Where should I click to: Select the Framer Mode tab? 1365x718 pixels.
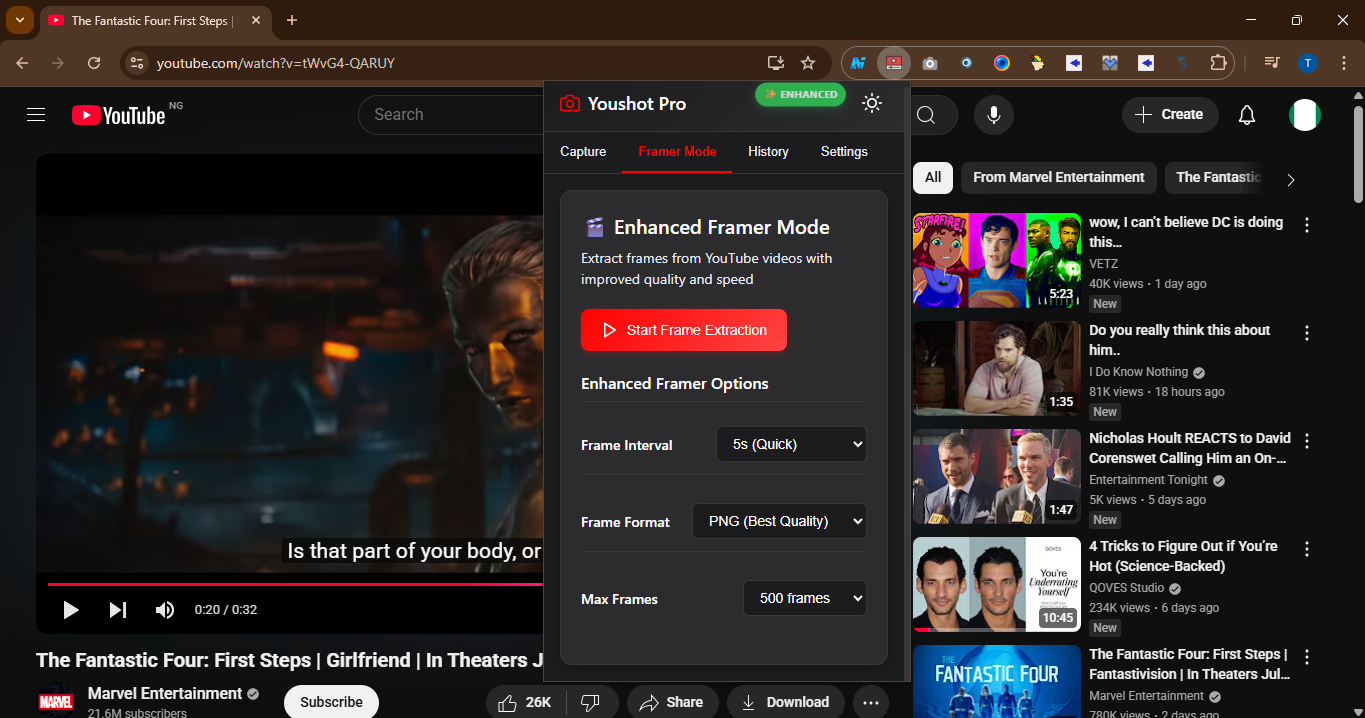tap(677, 151)
